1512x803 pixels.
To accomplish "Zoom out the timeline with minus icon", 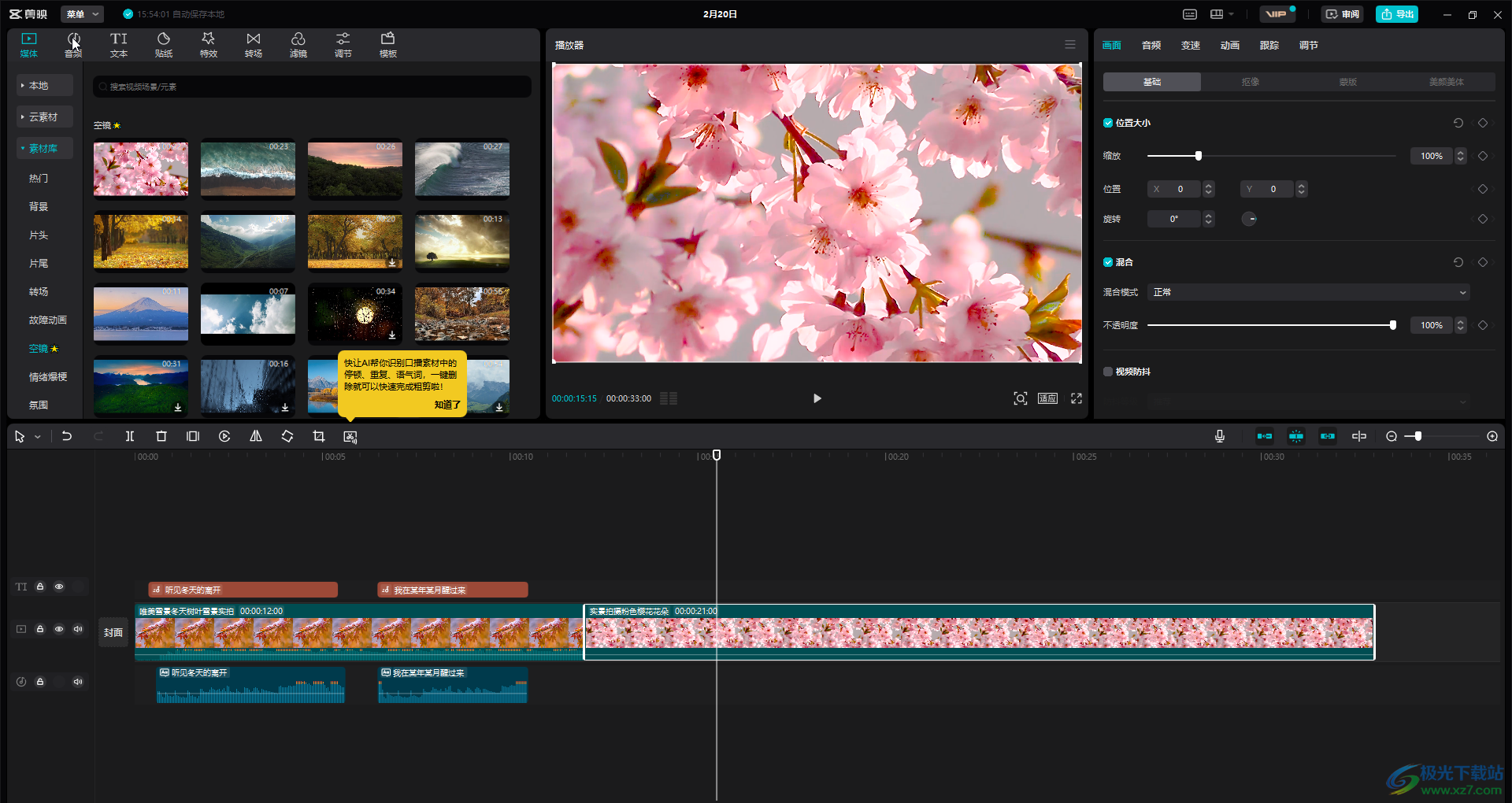I will click(1392, 436).
